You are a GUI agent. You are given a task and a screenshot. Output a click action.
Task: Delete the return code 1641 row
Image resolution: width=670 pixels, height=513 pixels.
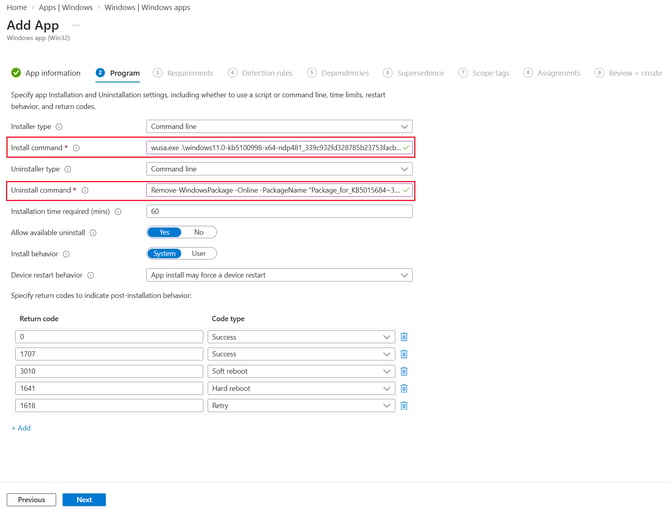coord(404,388)
